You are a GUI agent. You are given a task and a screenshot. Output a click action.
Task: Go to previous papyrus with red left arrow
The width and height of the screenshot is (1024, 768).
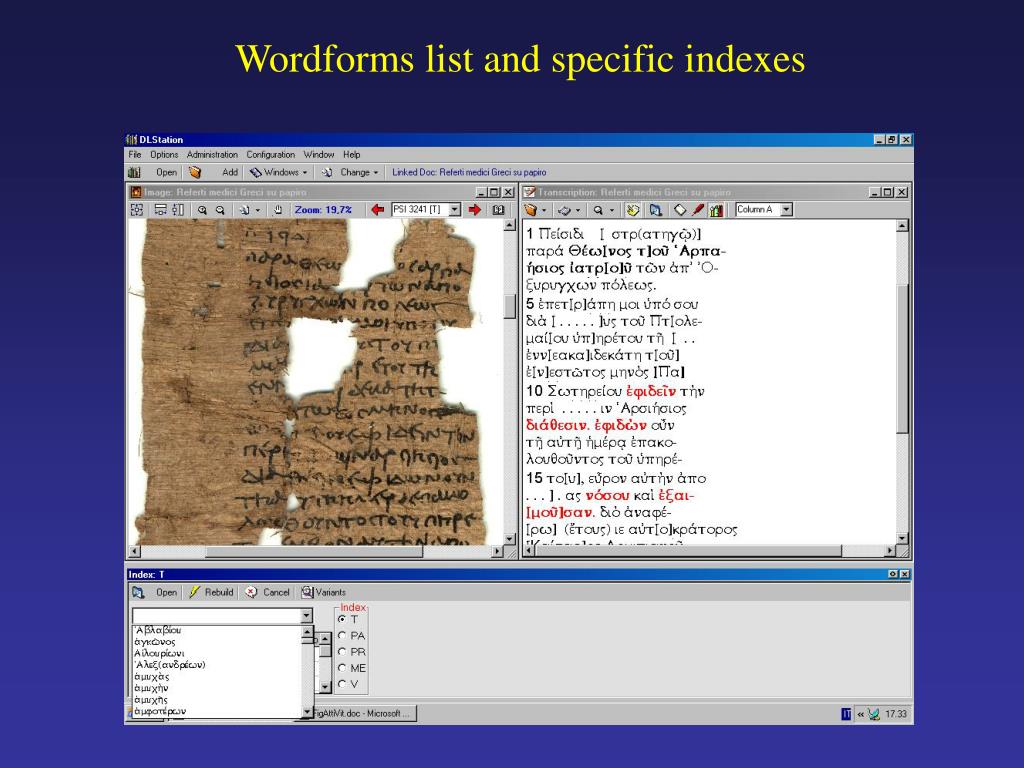coord(377,210)
